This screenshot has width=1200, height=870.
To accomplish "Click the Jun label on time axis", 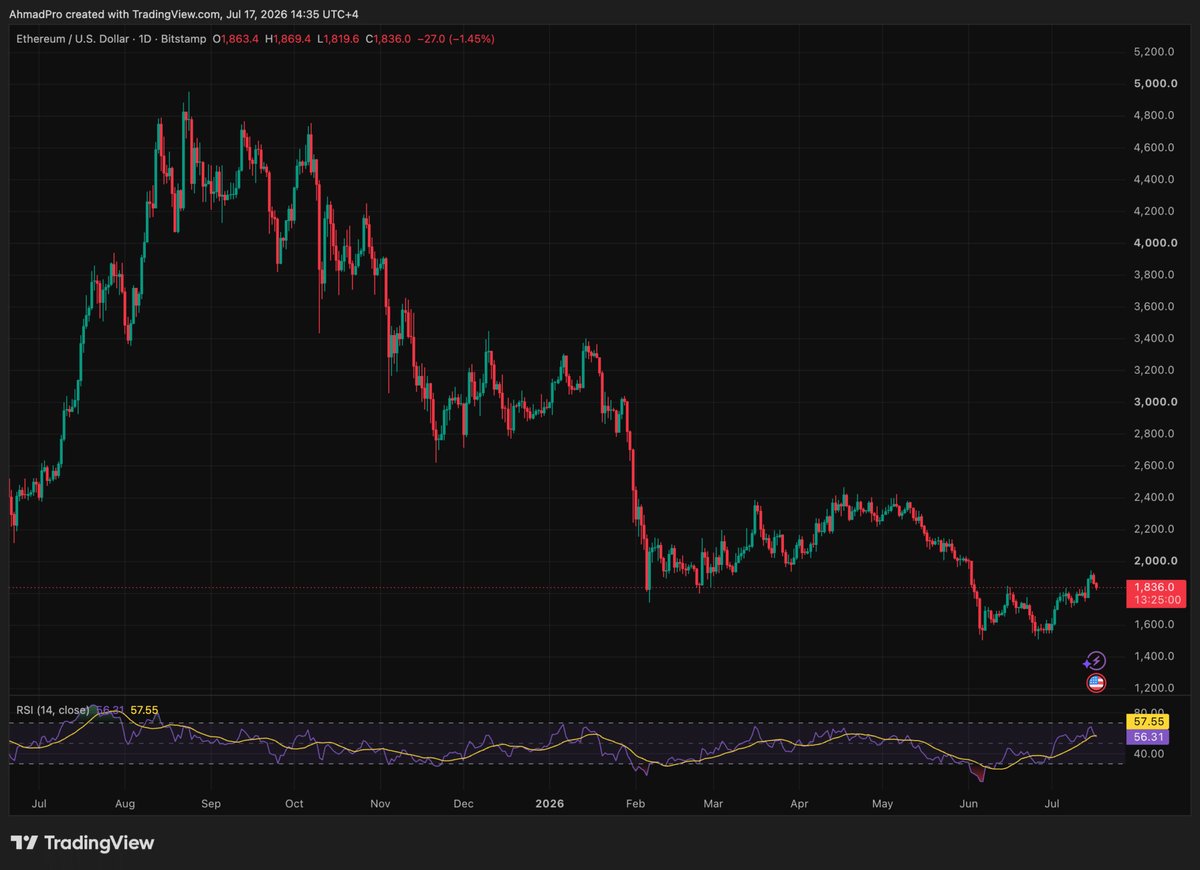I will click(968, 803).
